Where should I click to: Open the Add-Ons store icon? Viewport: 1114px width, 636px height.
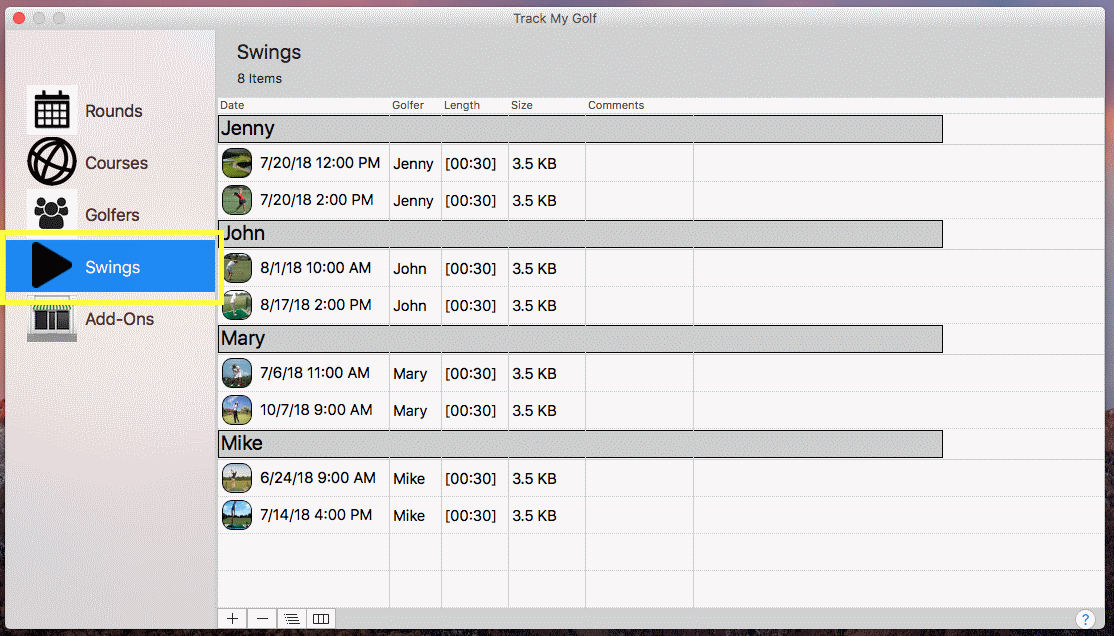(x=52, y=319)
